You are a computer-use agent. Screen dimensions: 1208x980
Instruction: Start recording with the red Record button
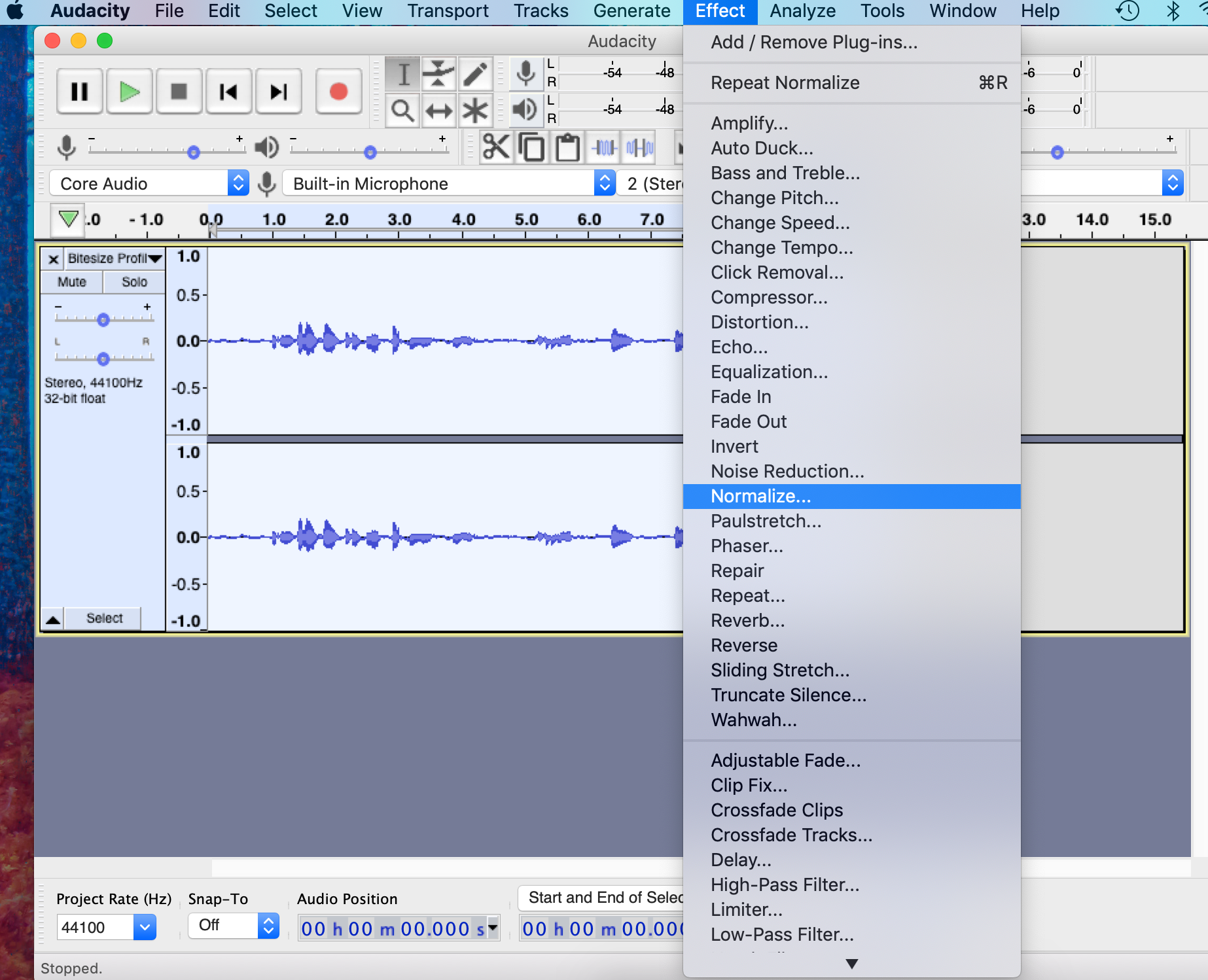click(338, 92)
